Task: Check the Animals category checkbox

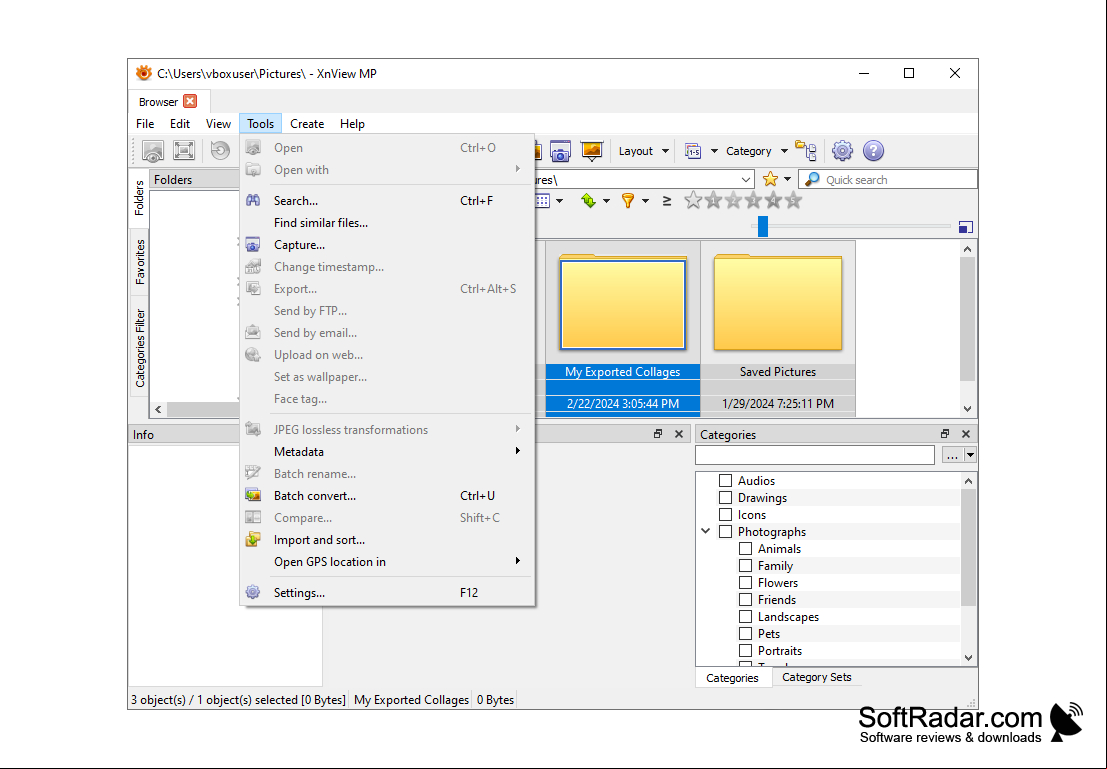Action: [745, 548]
